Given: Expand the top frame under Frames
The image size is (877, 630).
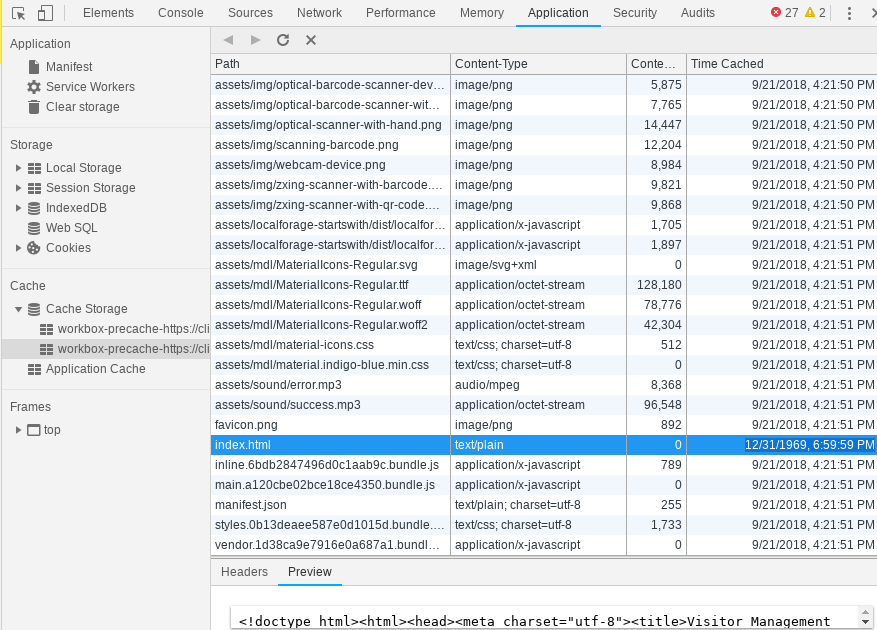Looking at the screenshot, I should click(18, 429).
